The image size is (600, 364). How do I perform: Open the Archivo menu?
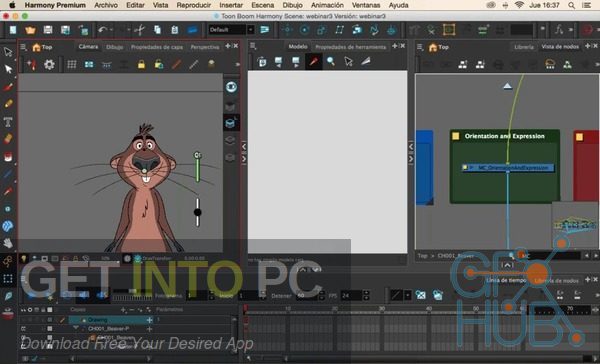(x=106, y=5)
